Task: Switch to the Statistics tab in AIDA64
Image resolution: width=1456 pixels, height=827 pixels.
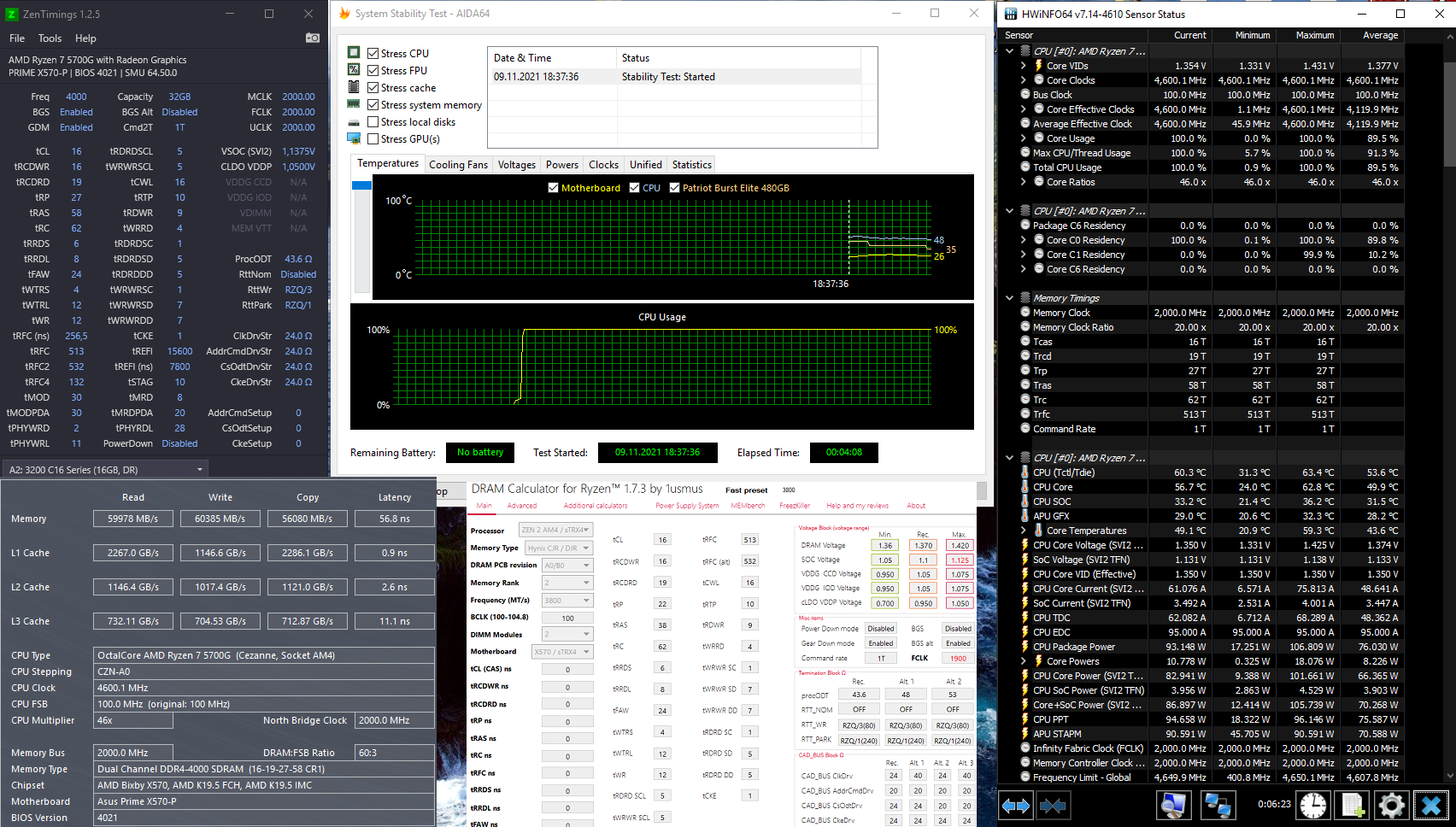Action: 692,165
